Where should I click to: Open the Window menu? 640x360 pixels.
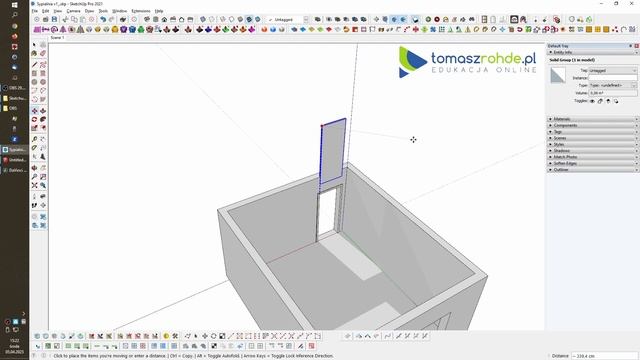coord(119,11)
